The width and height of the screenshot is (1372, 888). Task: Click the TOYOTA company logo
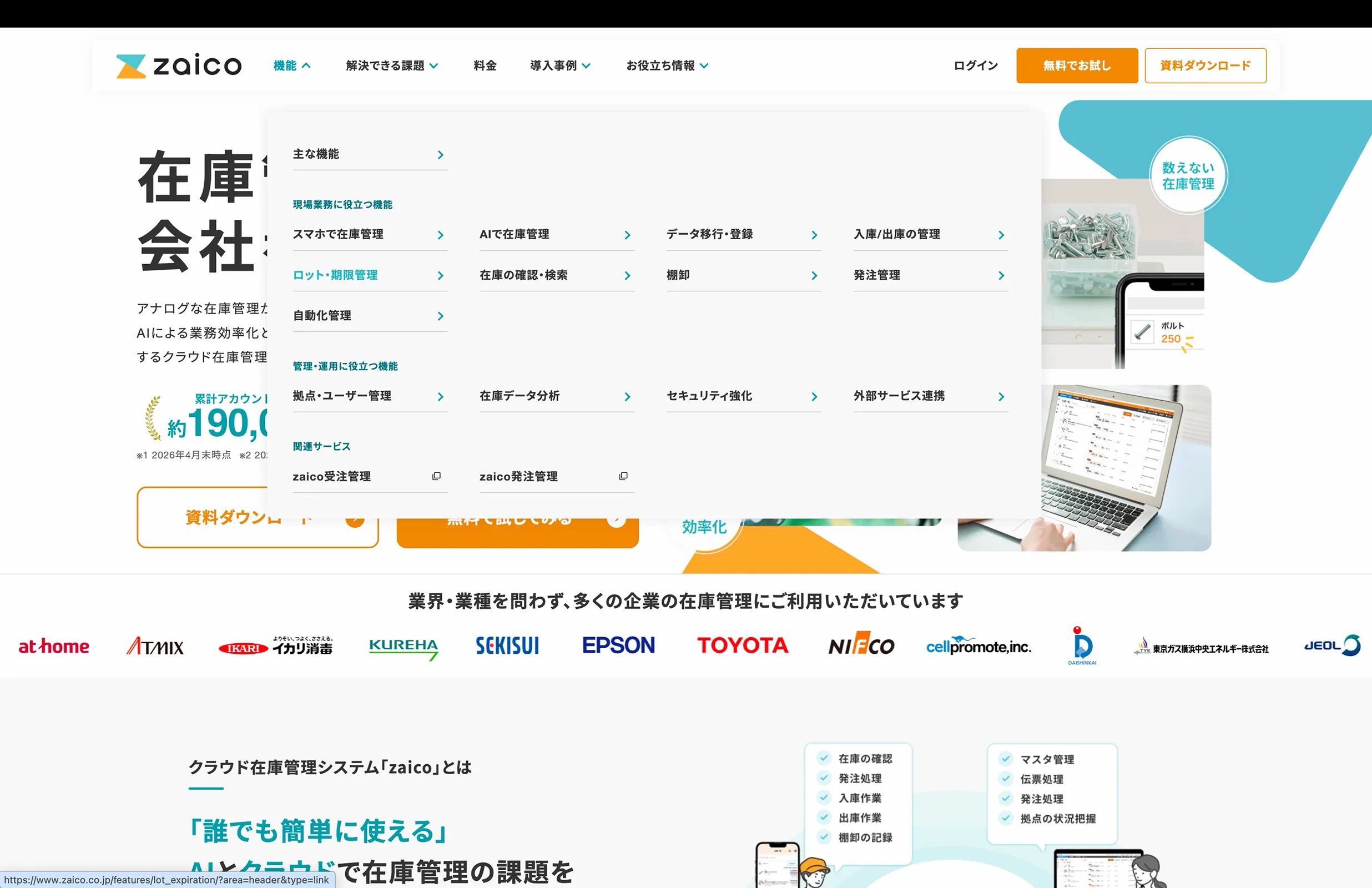tap(743, 645)
